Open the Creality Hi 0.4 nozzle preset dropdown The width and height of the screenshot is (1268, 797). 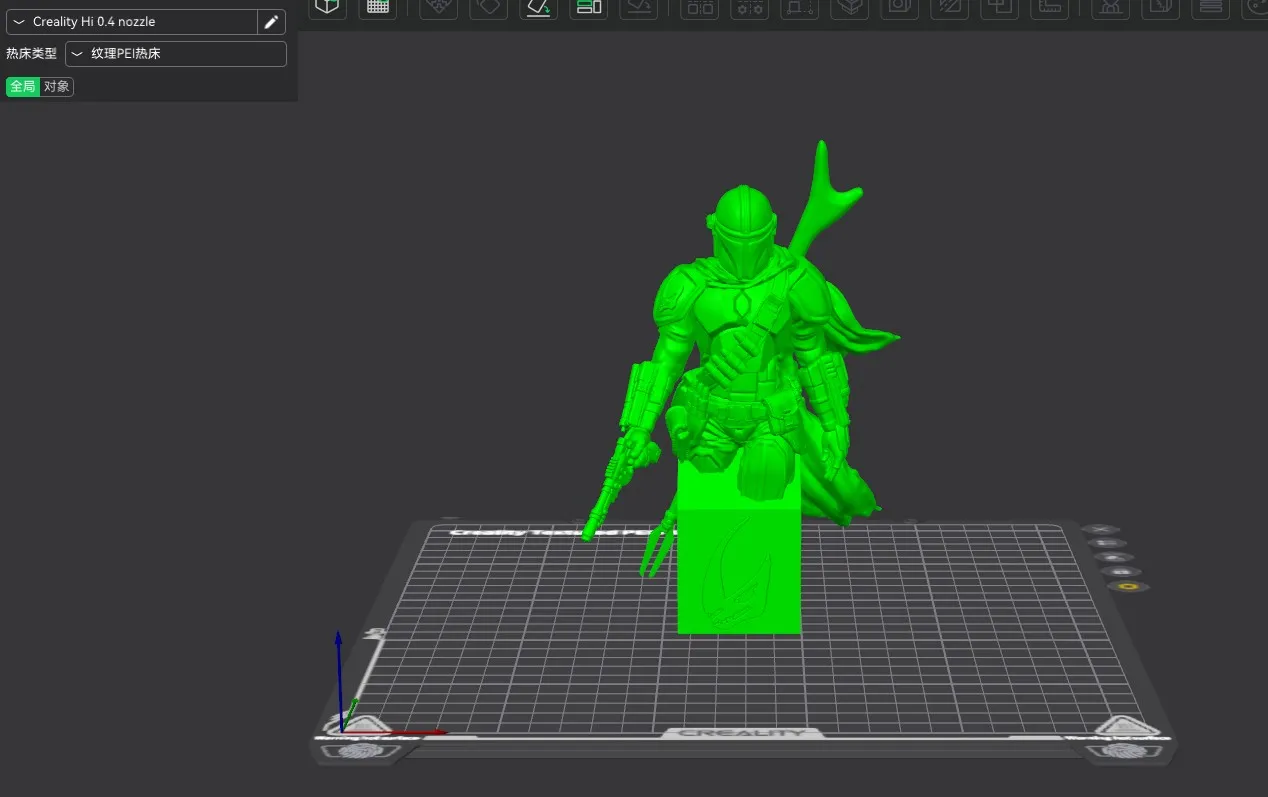click(132, 22)
